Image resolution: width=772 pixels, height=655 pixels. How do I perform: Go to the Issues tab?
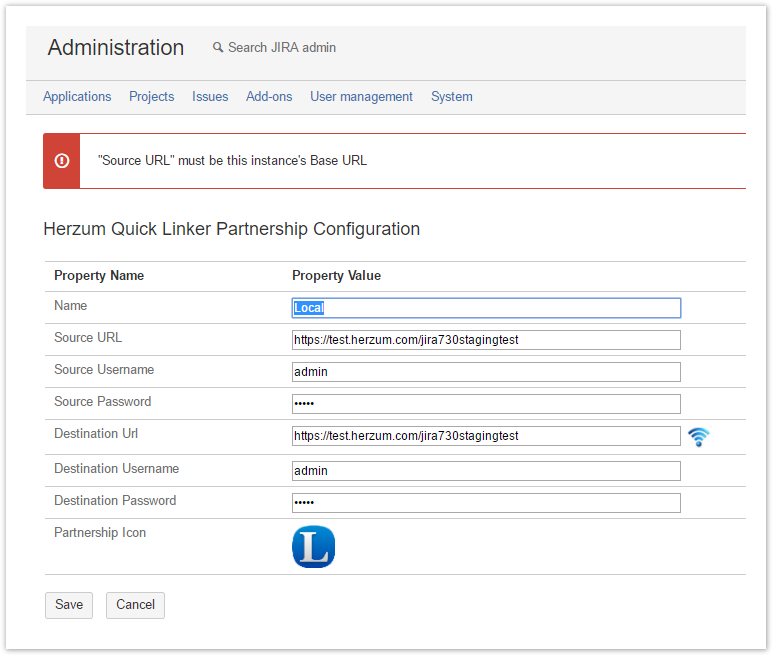click(210, 97)
